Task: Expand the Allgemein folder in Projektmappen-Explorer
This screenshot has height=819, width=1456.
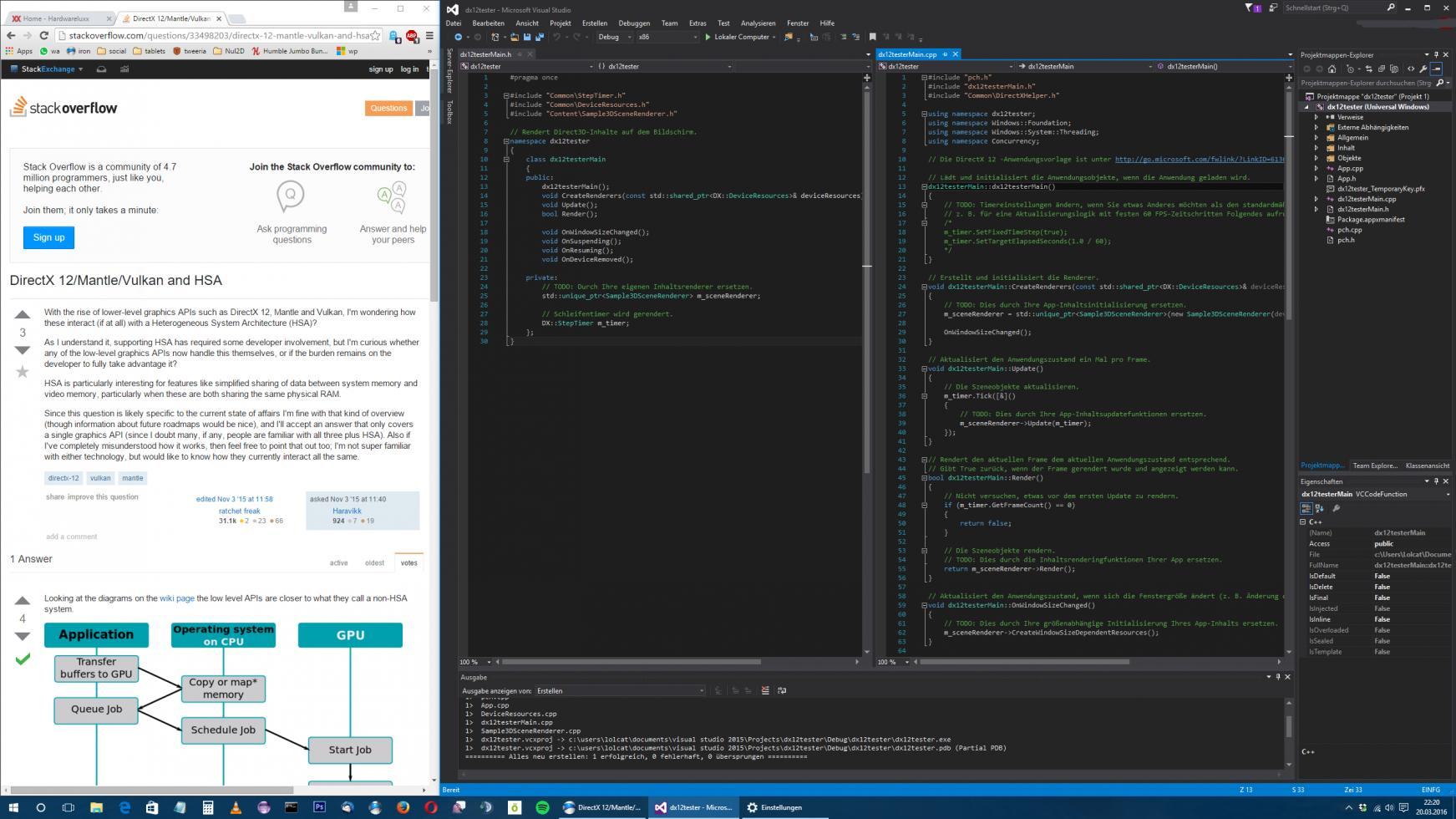Action: pos(1316,137)
